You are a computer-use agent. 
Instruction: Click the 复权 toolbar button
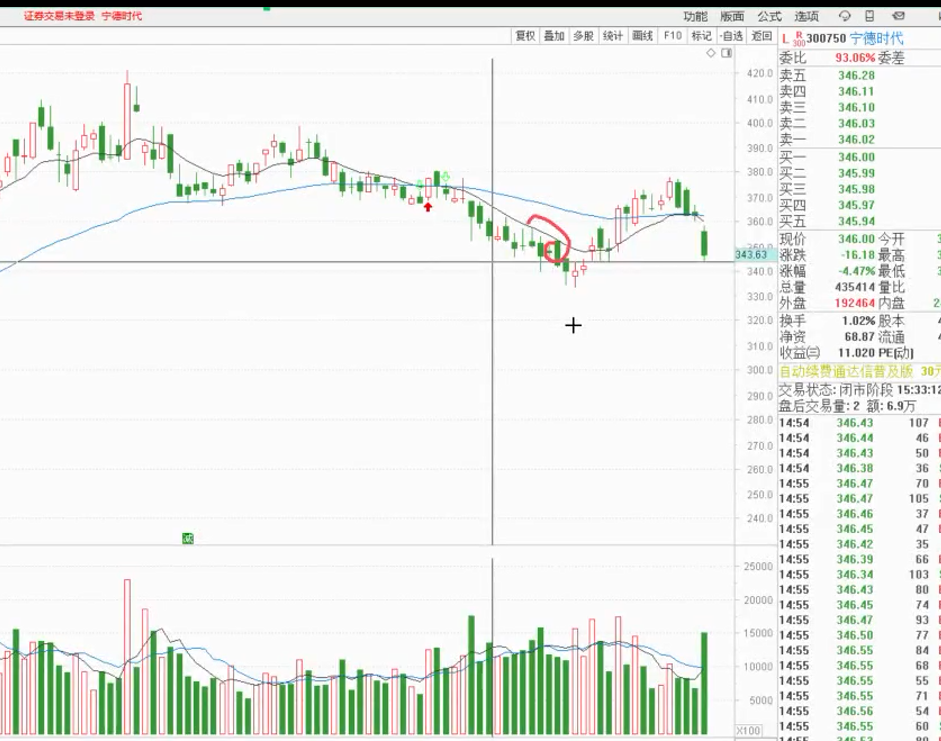(x=525, y=36)
